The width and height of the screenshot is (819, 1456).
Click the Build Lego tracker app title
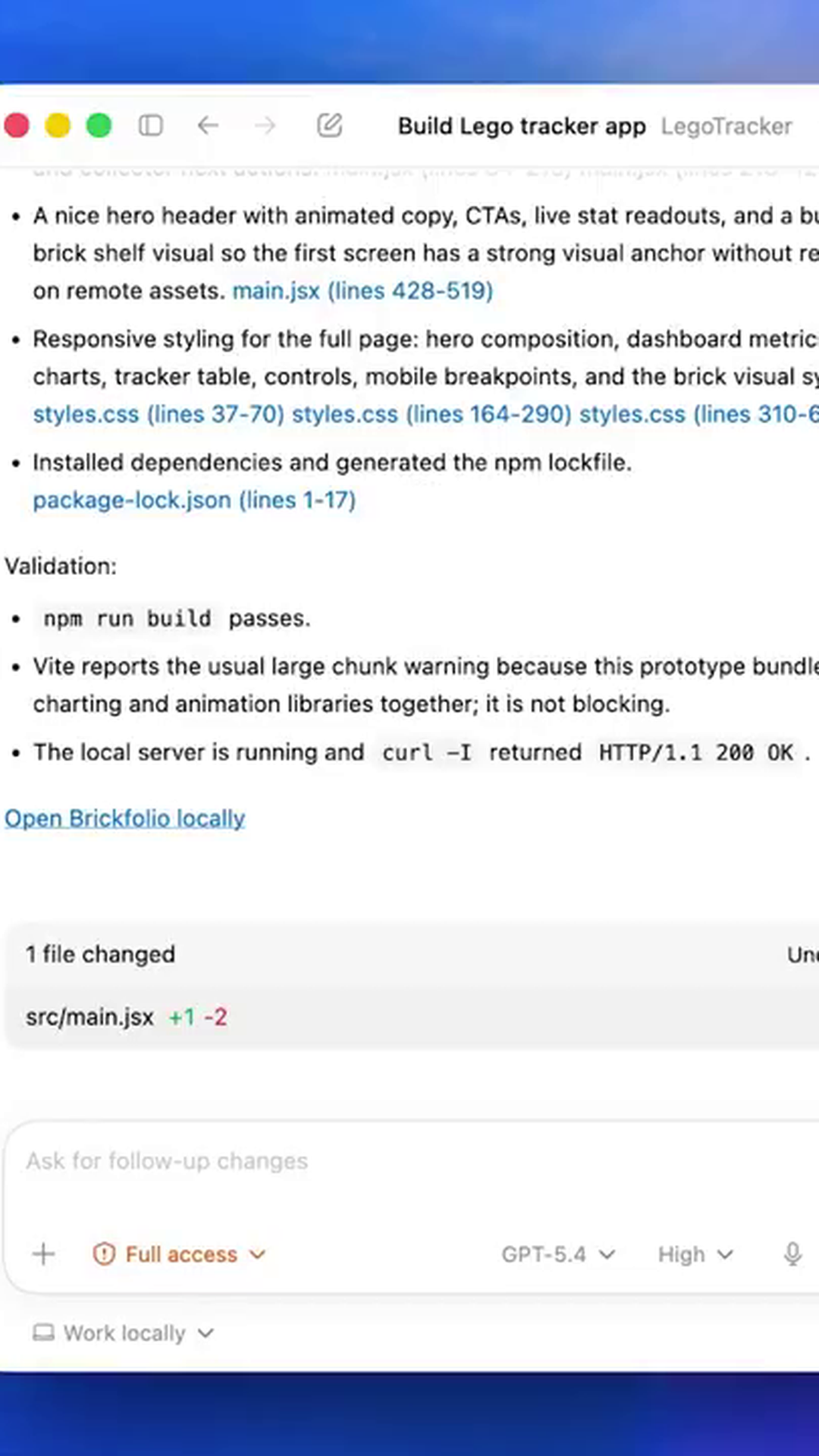tap(522, 126)
